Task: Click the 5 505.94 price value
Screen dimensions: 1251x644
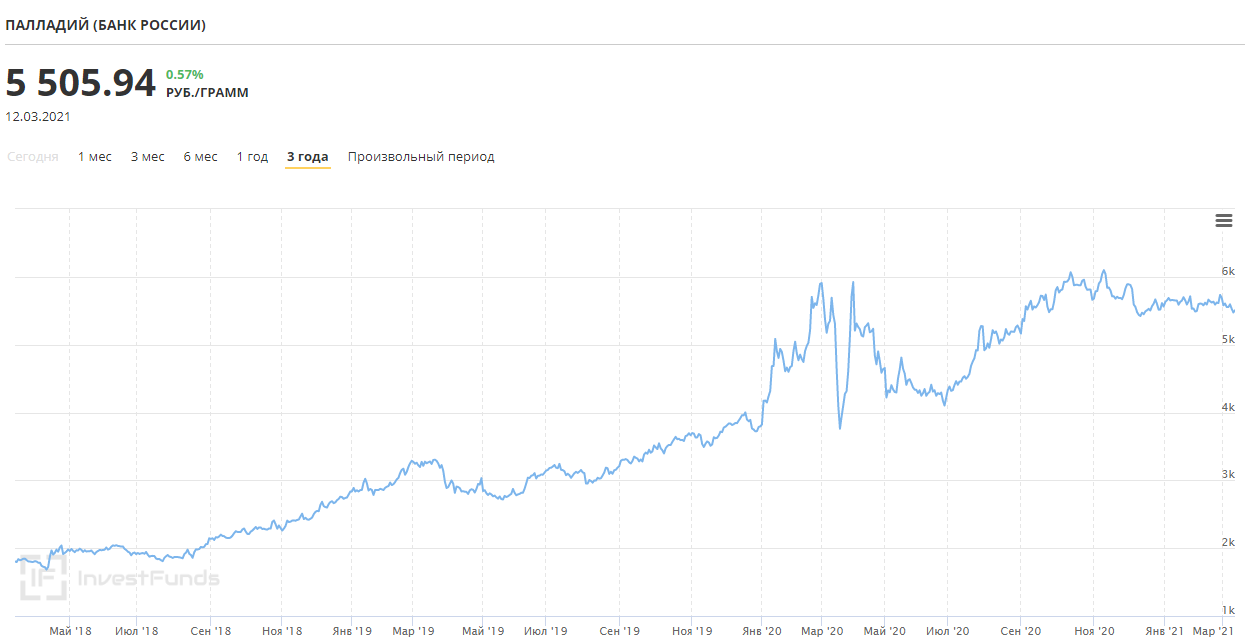Action: point(81,83)
